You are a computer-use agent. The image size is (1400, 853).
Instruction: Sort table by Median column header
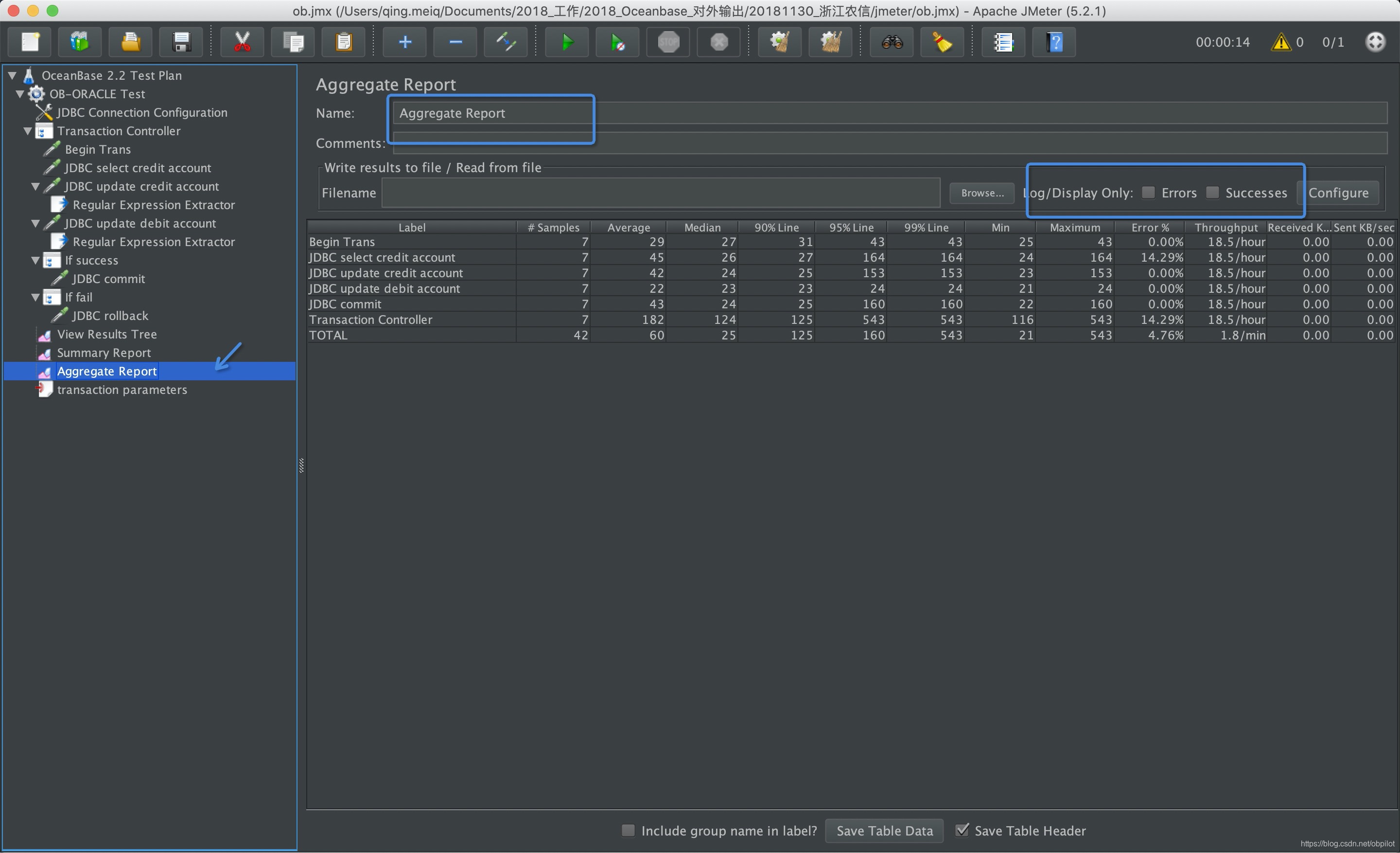(x=702, y=227)
